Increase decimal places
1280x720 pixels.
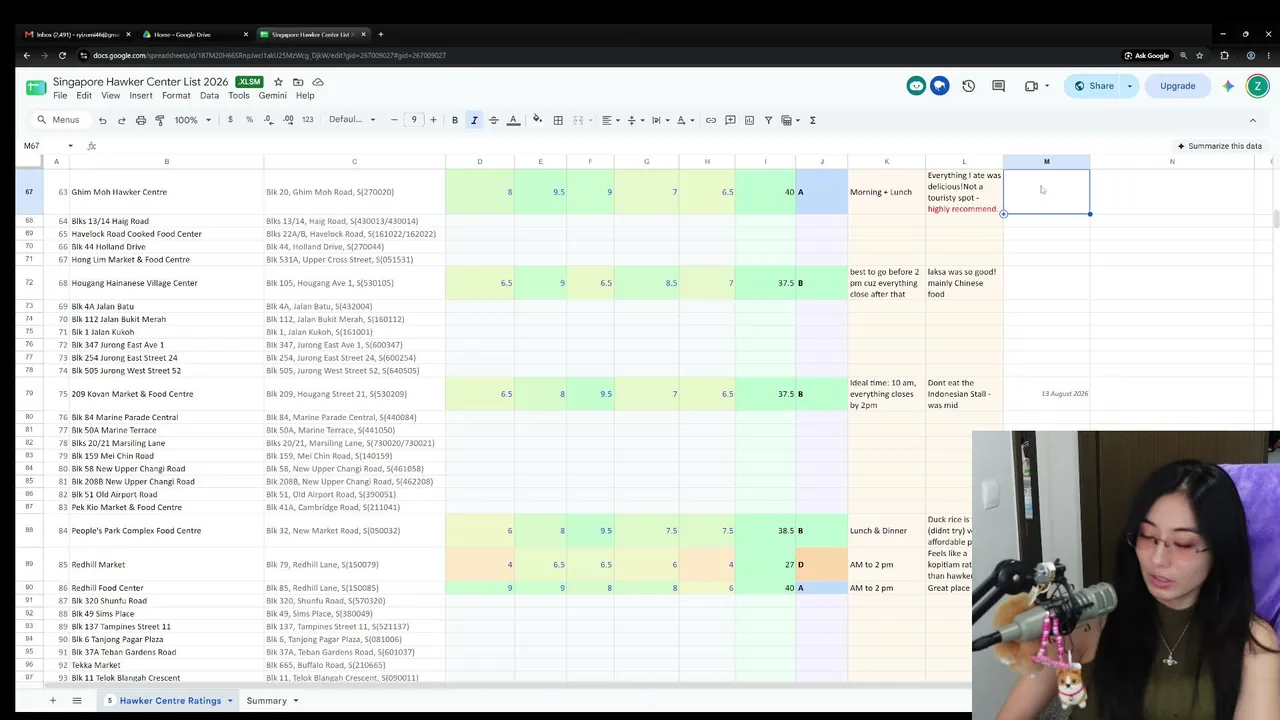tap(288, 120)
